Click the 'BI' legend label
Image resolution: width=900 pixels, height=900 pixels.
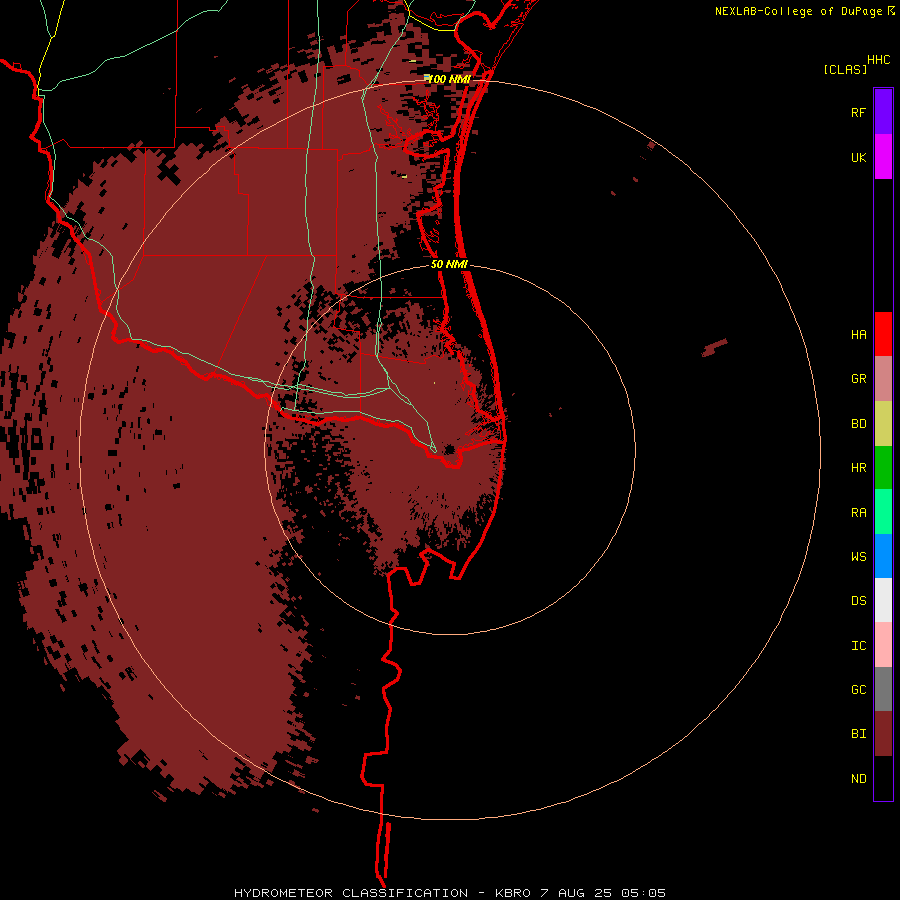point(859,734)
